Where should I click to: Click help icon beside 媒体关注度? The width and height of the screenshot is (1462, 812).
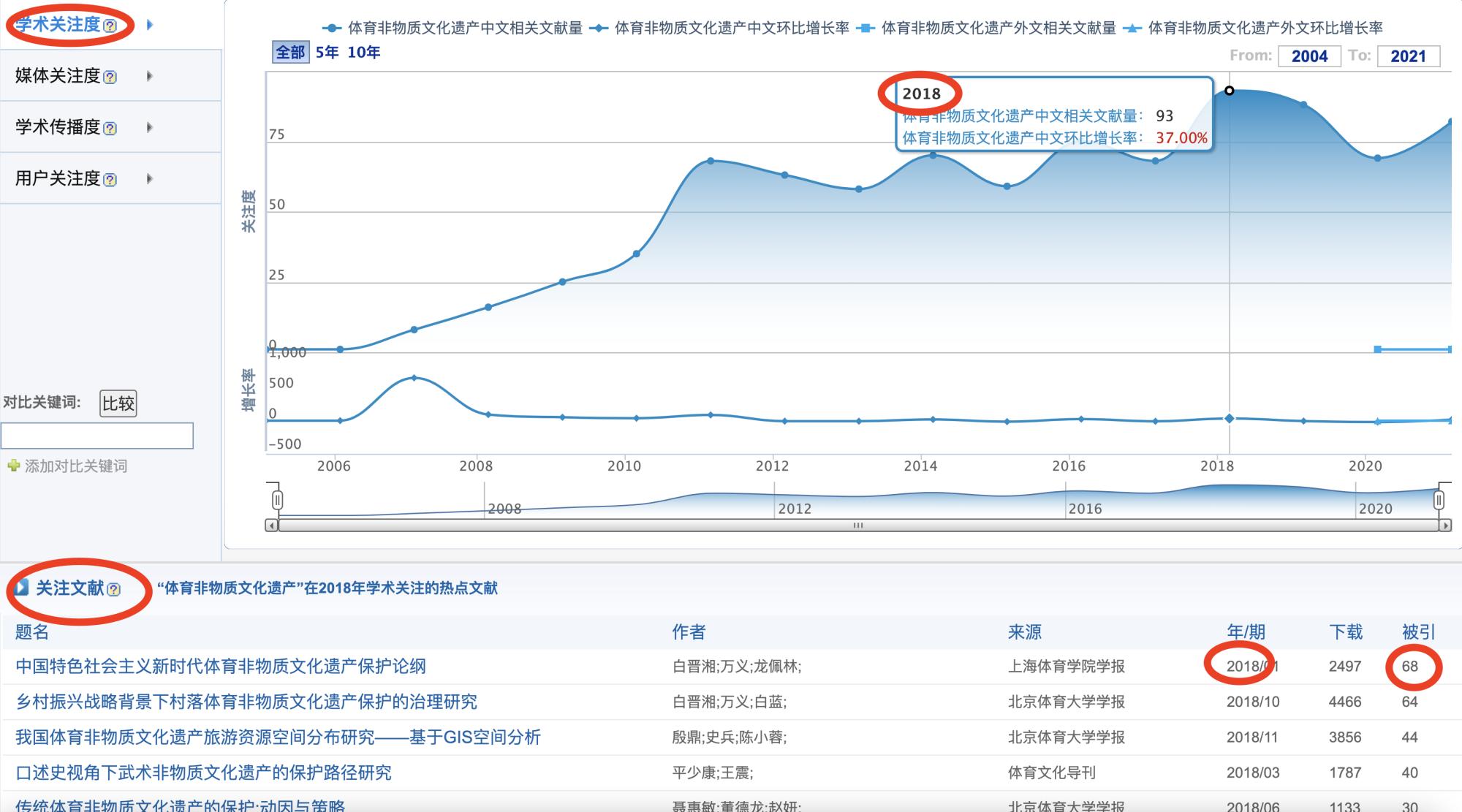click(110, 77)
